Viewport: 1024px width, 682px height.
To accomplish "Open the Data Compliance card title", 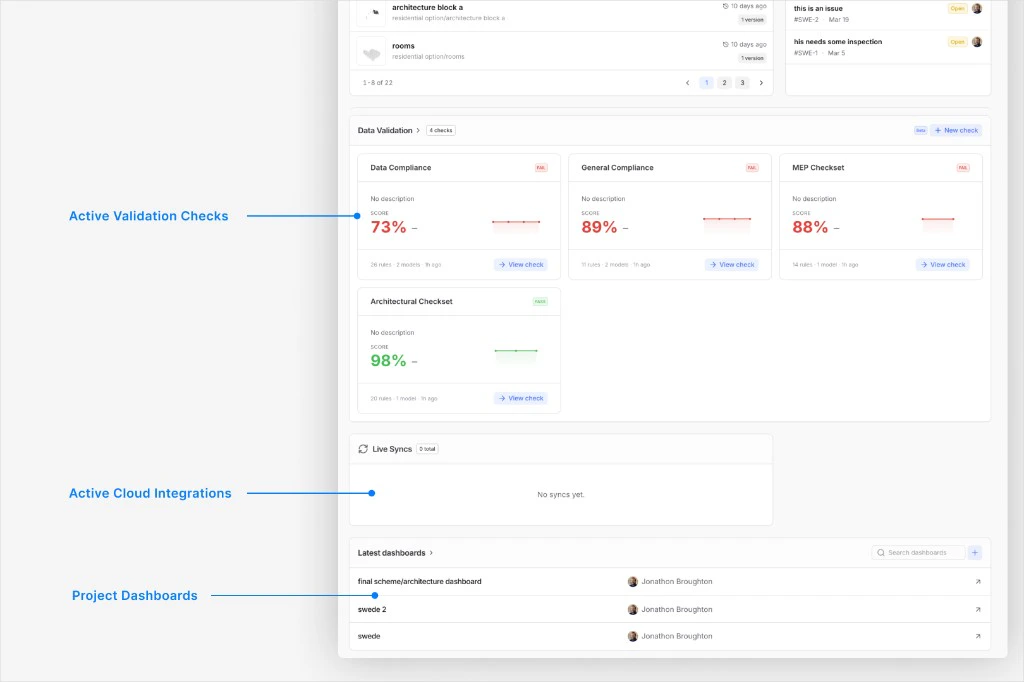I will tap(400, 168).
